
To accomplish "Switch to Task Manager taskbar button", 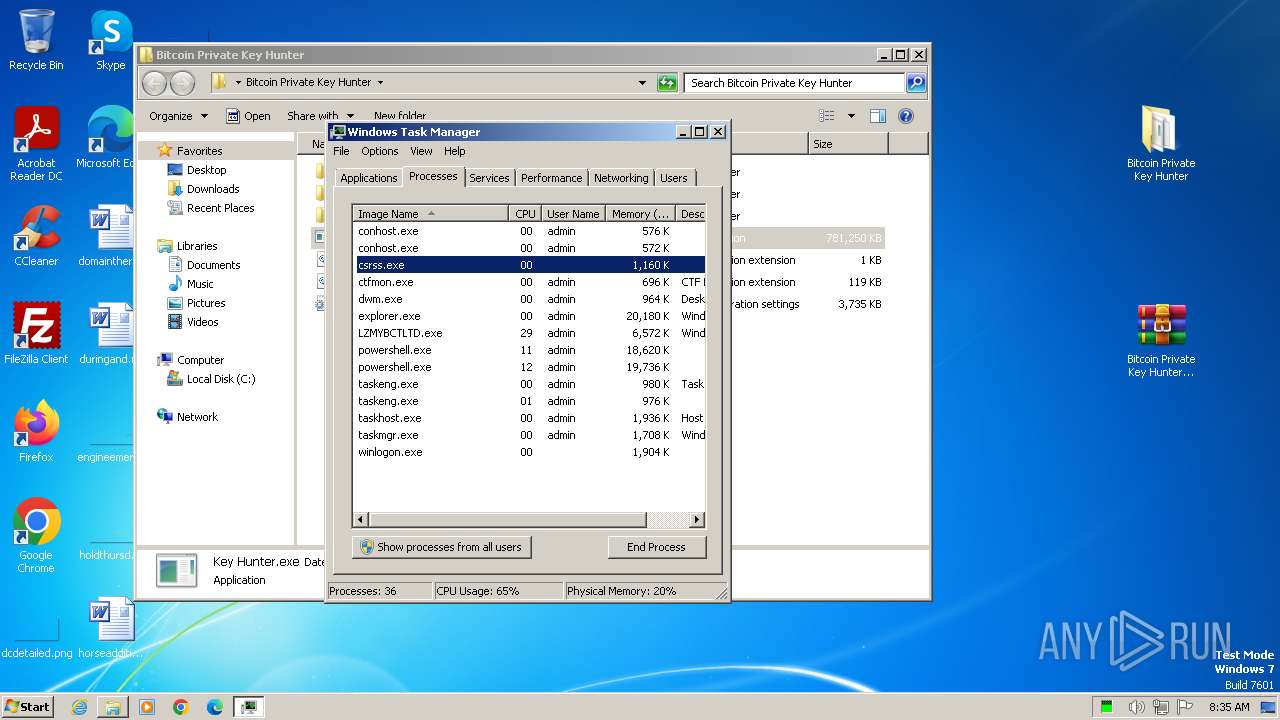I will click(249, 707).
